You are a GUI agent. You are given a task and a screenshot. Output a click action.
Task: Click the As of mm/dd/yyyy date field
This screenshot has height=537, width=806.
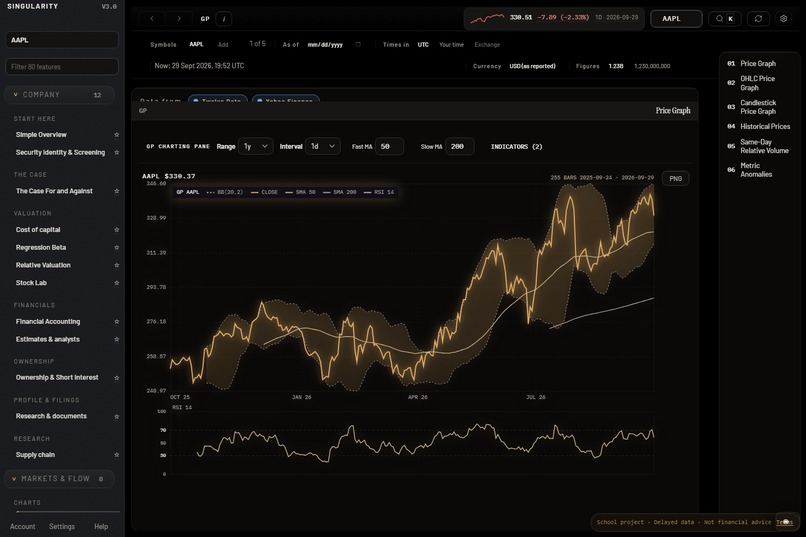[x=325, y=45]
